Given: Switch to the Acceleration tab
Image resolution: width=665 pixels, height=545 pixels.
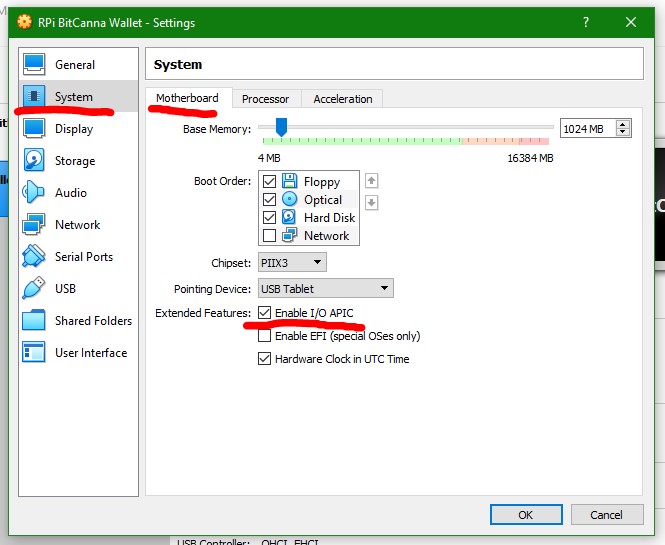Looking at the screenshot, I should [343, 99].
